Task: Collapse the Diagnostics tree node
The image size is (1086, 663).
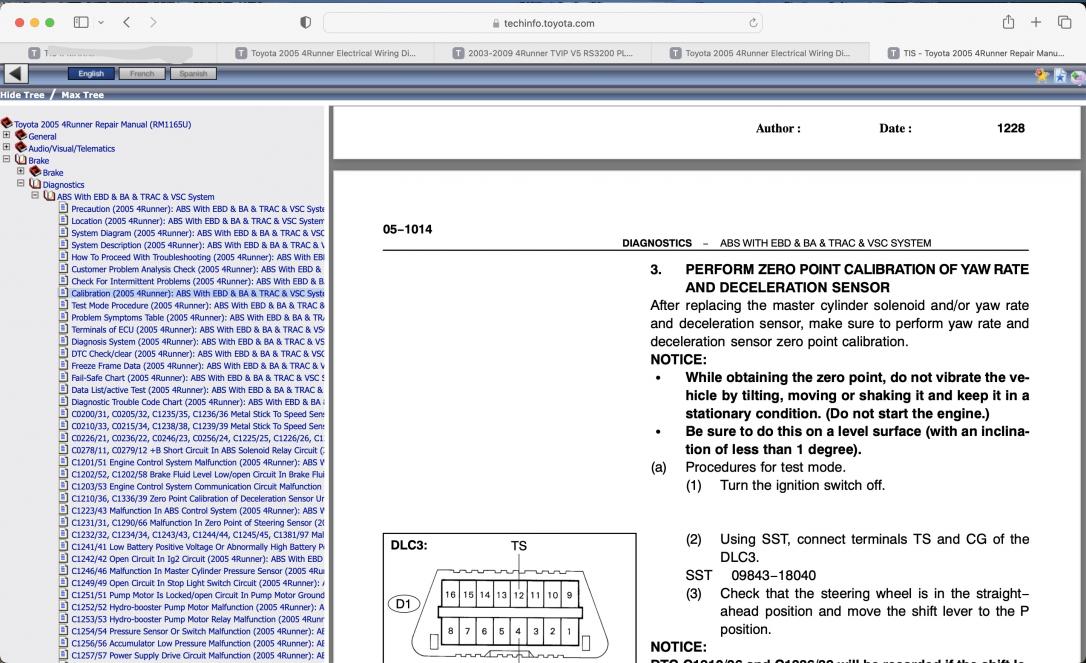Action: (x=21, y=184)
